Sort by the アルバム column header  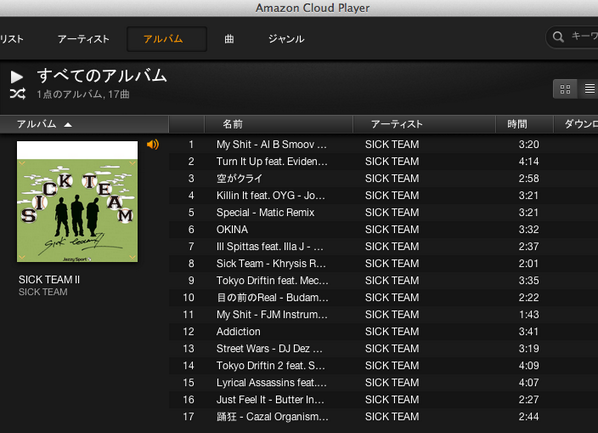coord(84,124)
